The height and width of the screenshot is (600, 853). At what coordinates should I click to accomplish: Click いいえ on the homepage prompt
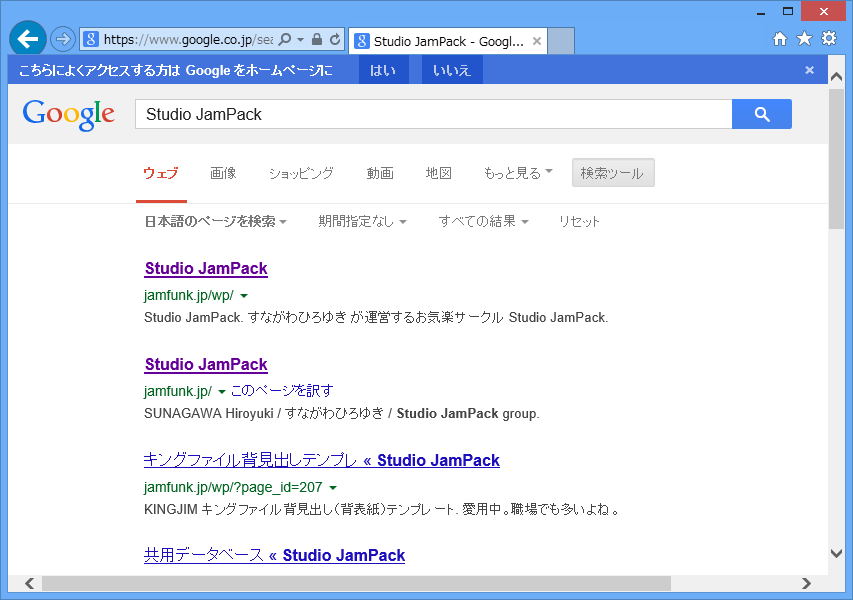452,70
